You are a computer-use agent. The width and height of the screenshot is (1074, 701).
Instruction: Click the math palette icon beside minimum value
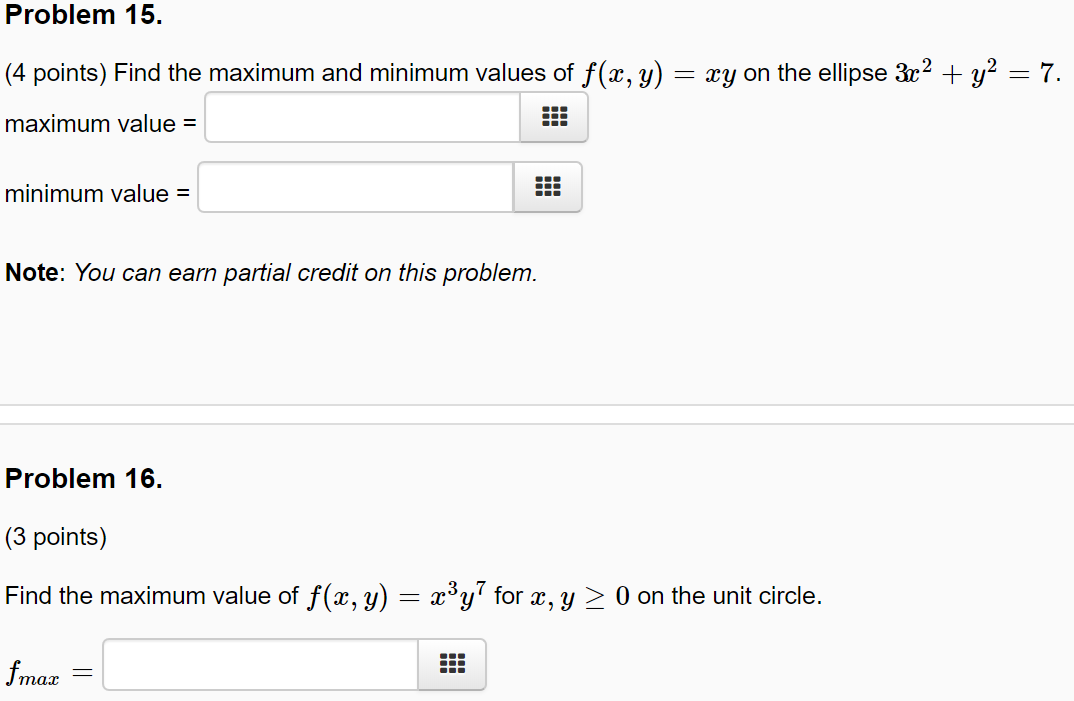[547, 187]
